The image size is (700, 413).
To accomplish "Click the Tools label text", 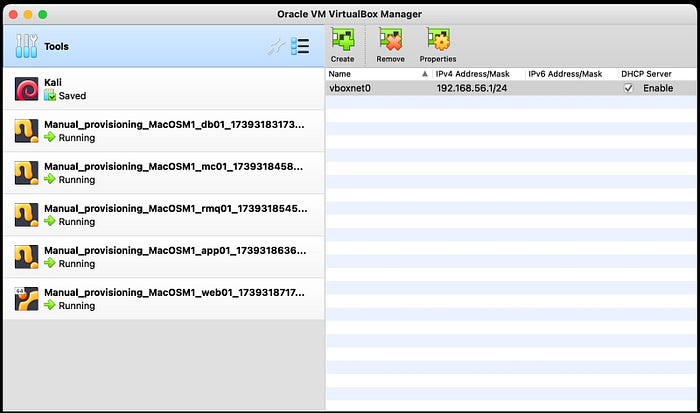I will click(56, 46).
